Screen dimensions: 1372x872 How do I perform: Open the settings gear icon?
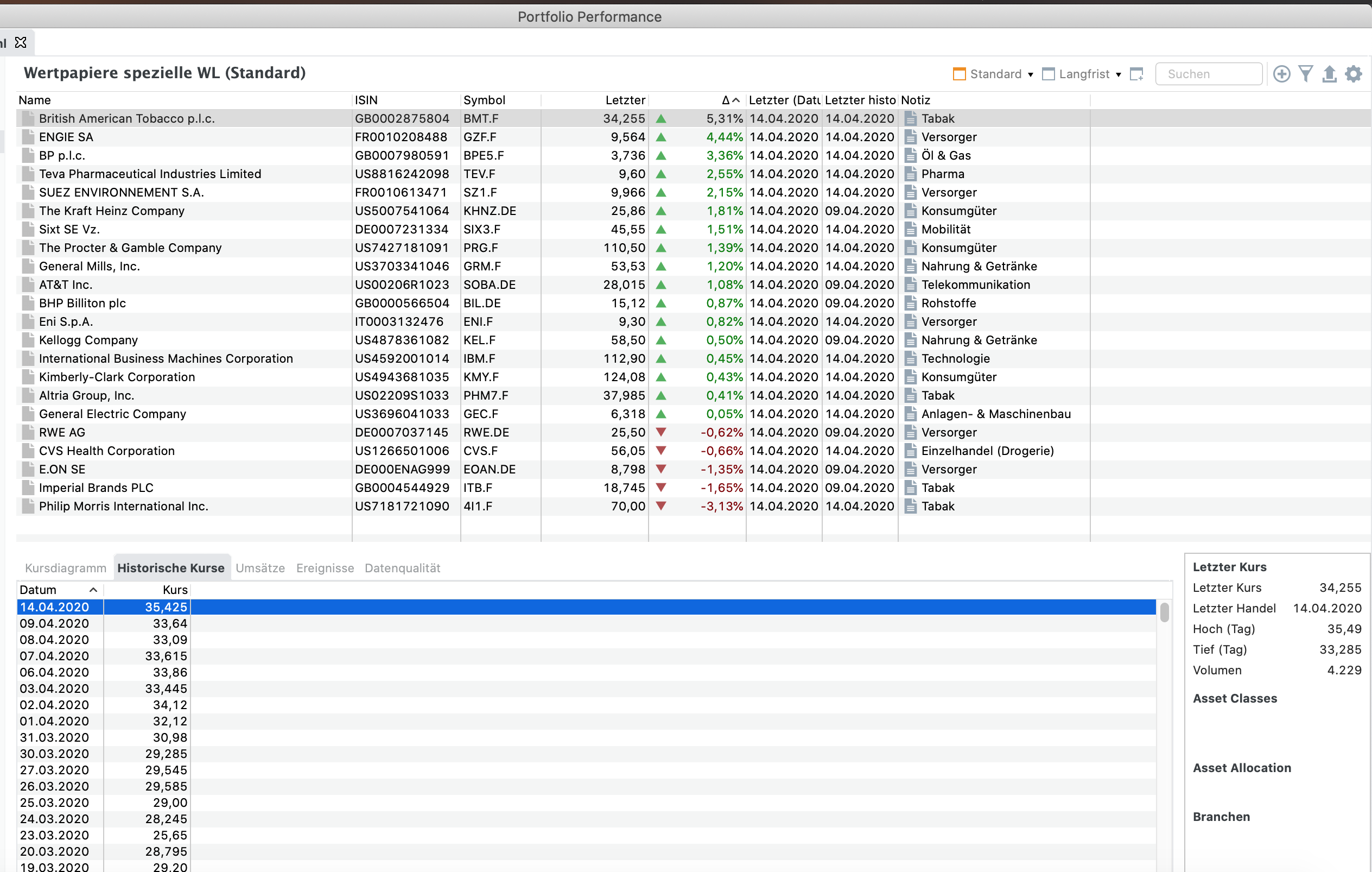[1353, 74]
